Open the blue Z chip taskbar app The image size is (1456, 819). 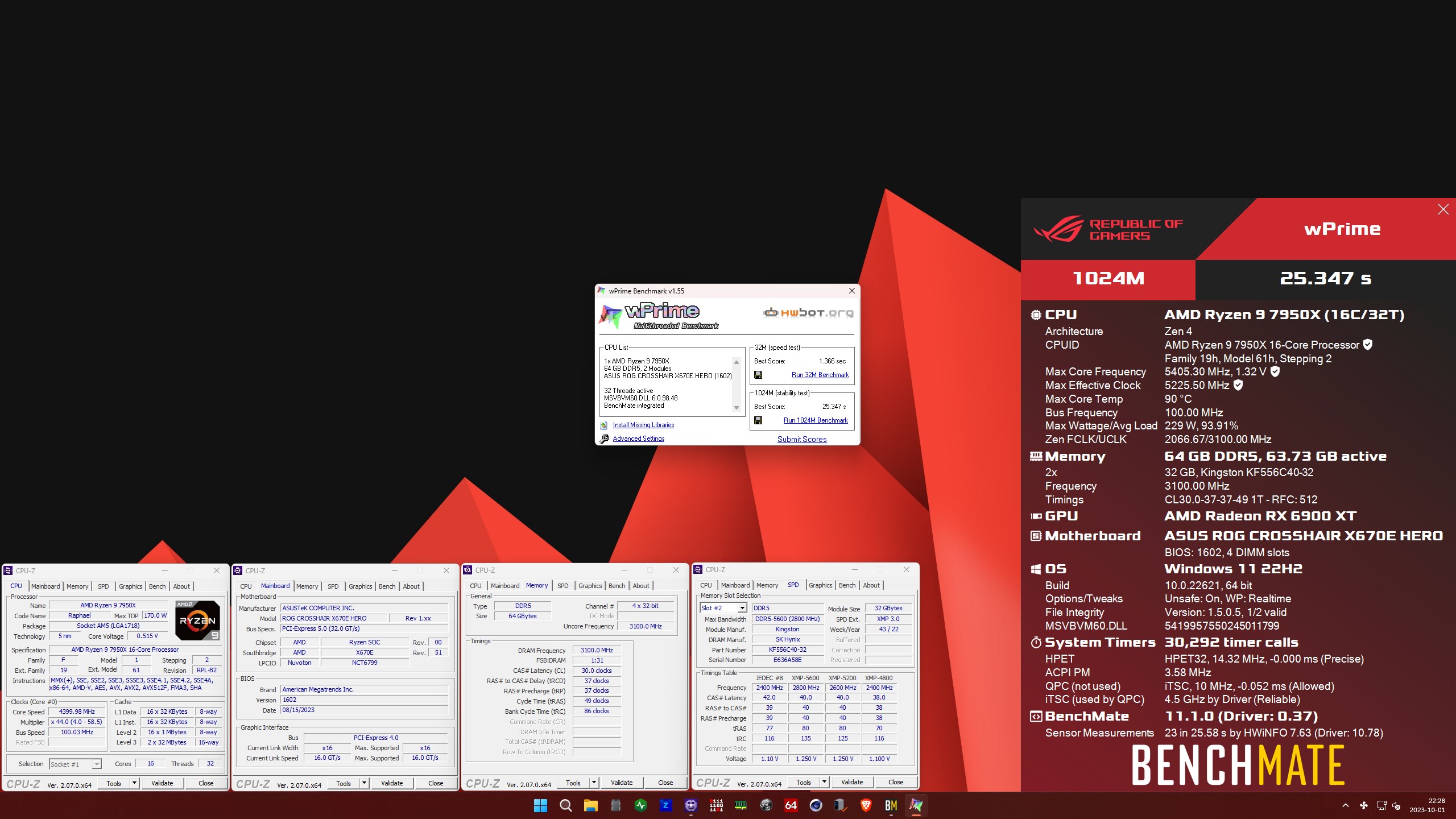pos(665,805)
